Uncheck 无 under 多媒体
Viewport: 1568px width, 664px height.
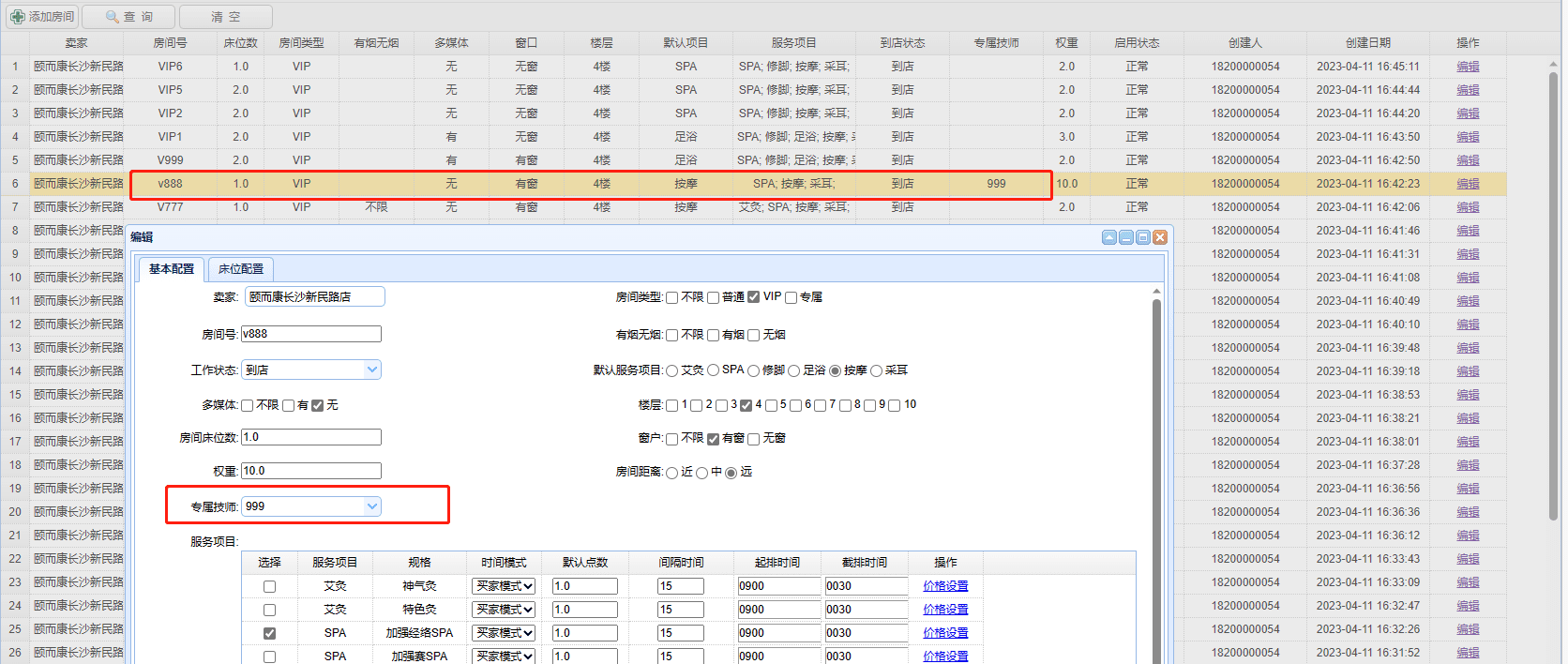317,406
